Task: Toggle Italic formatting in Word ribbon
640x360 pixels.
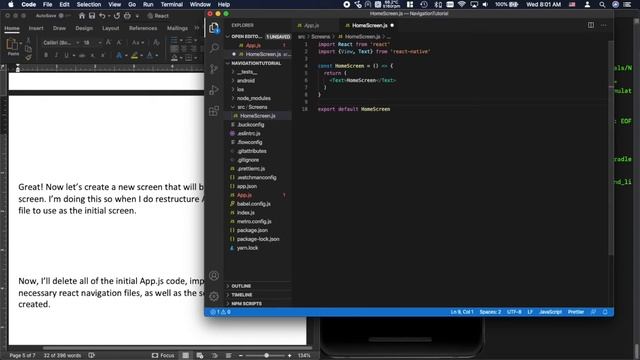Action: [56, 55]
